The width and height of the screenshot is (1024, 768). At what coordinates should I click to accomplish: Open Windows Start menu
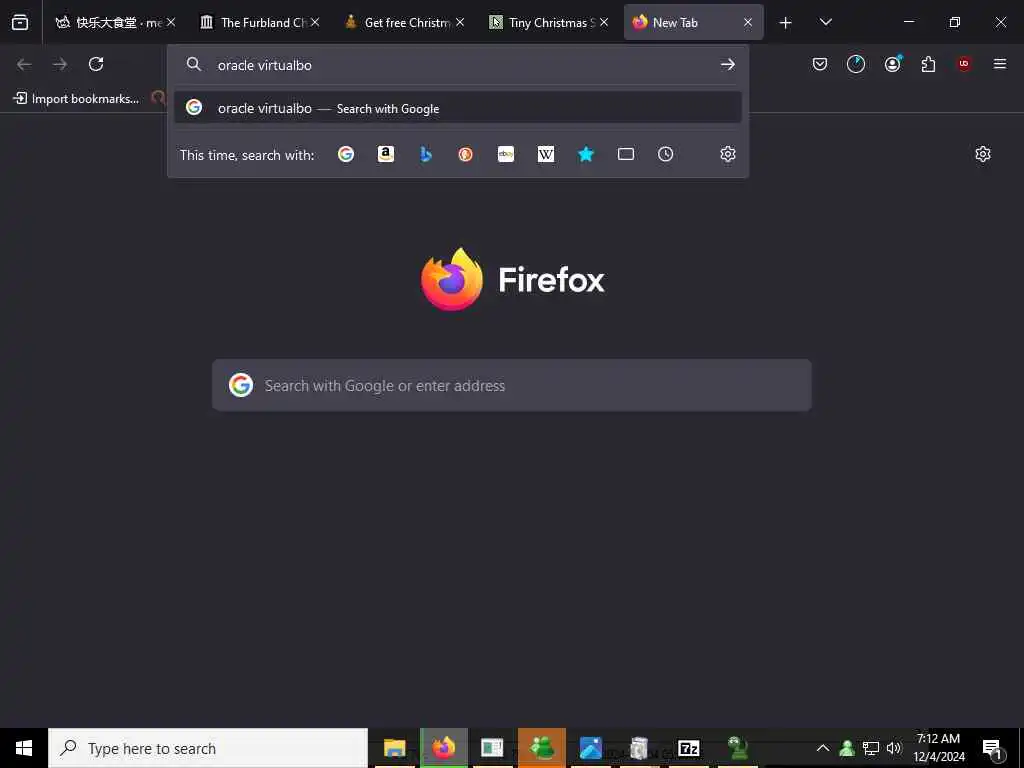click(24, 748)
